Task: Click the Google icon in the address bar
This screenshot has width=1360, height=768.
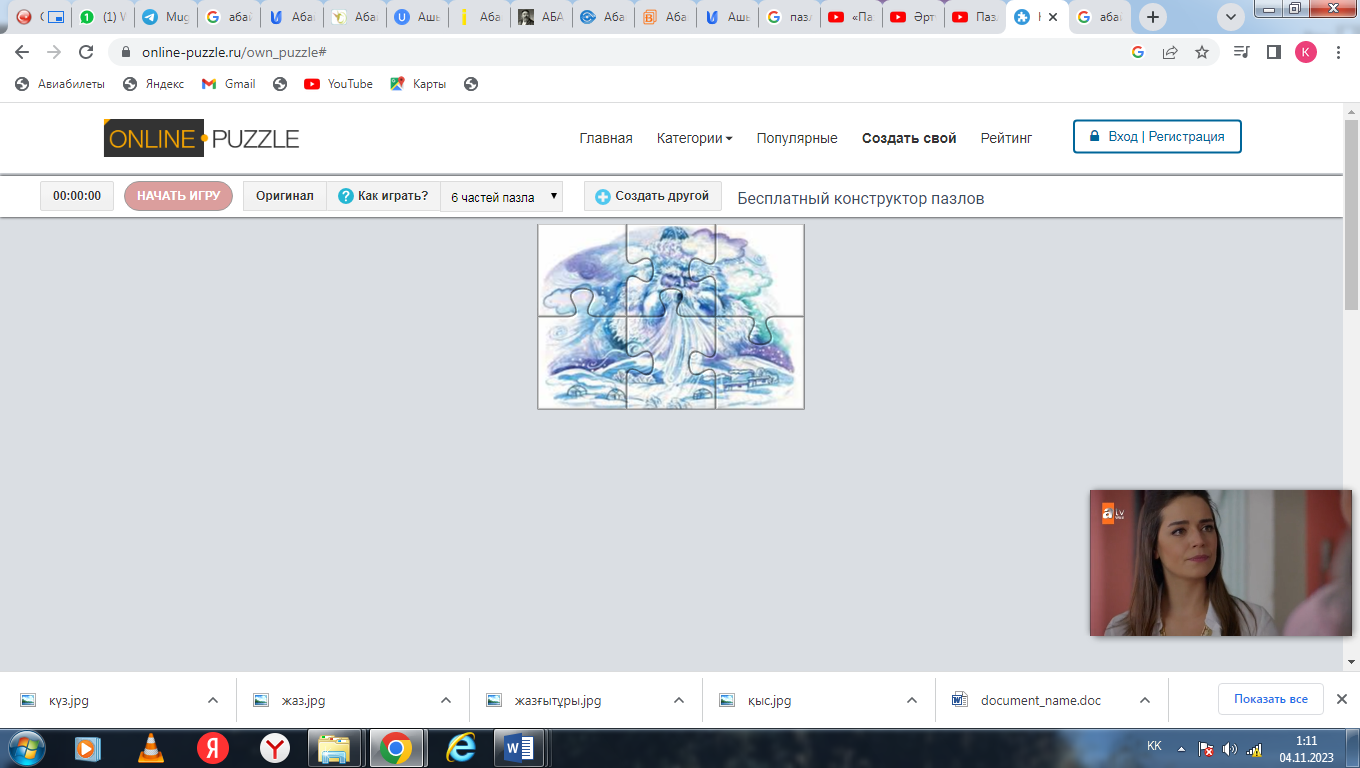Action: click(x=1138, y=52)
